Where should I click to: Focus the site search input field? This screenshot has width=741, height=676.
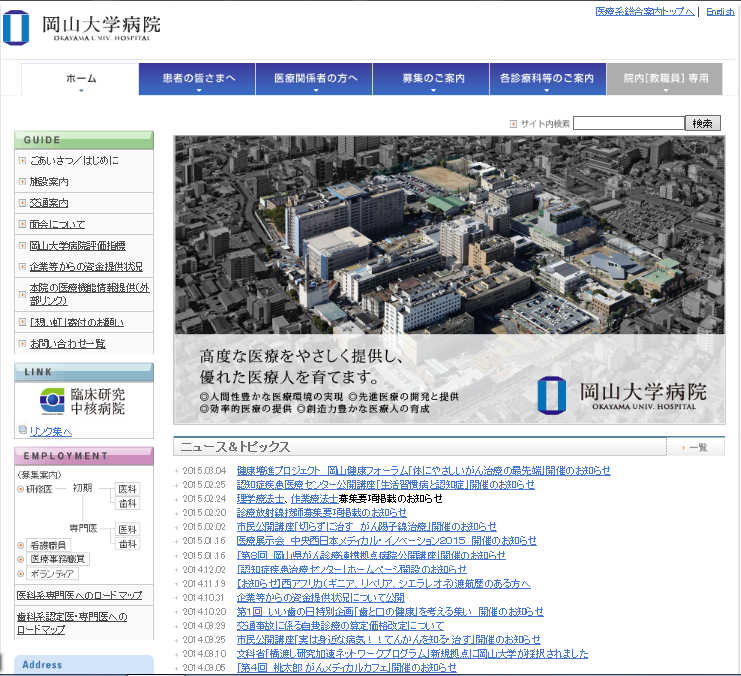[629, 123]
